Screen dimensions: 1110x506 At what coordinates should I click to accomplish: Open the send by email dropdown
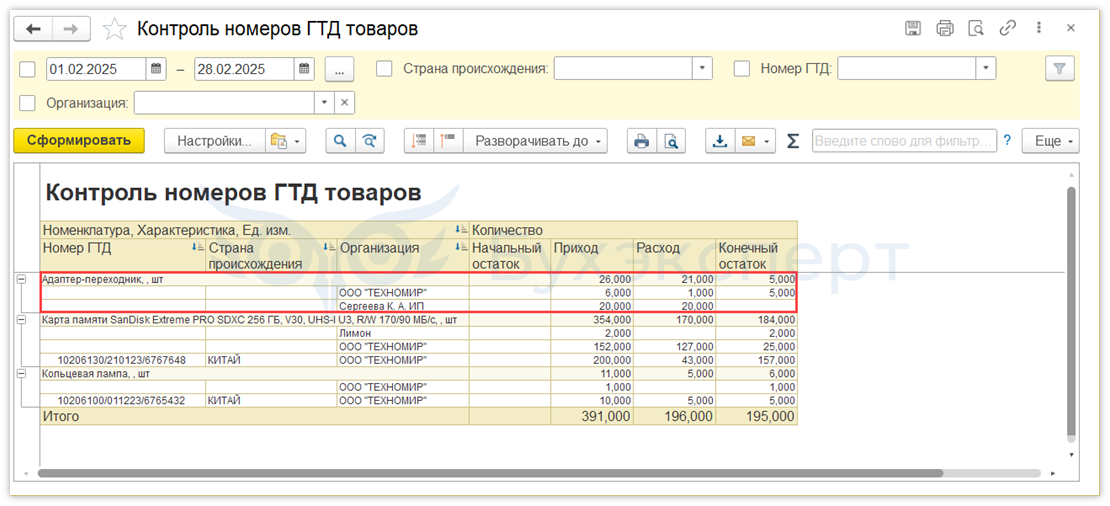(767, 141)
